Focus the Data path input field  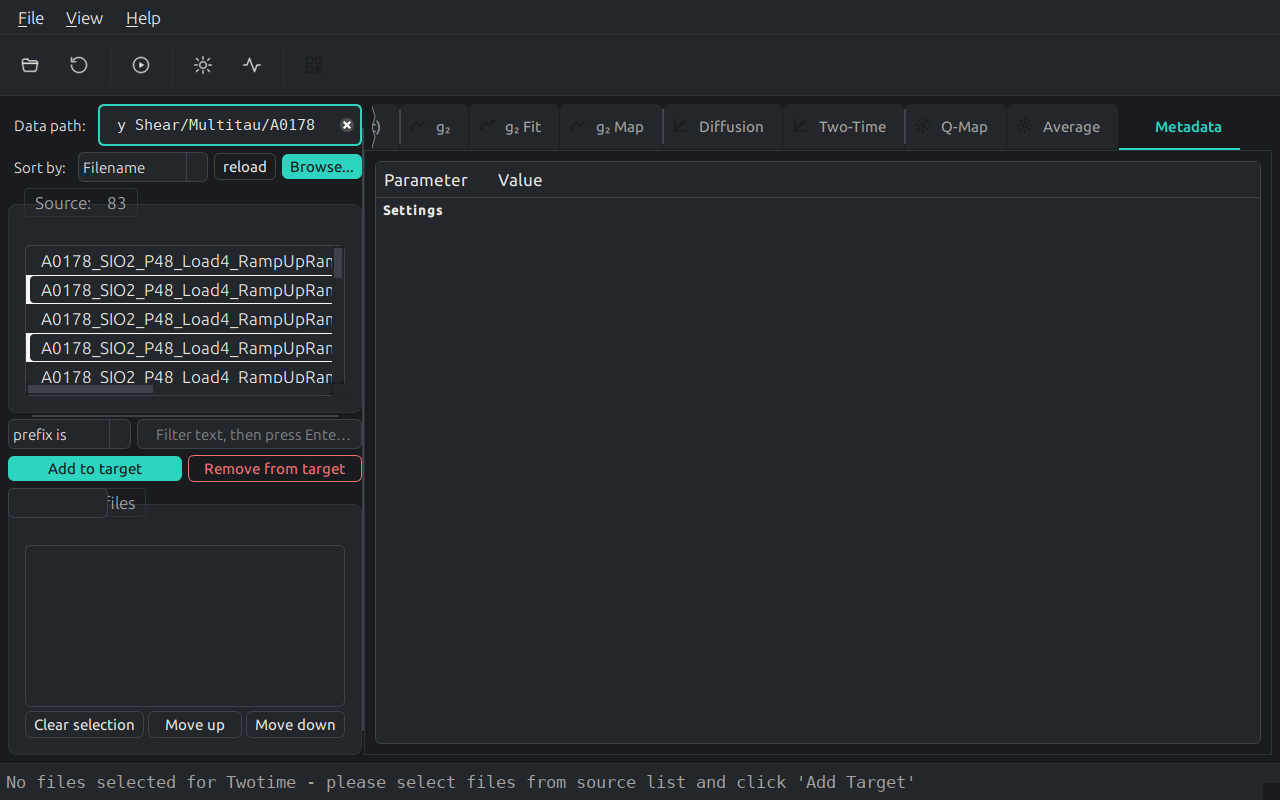coord(230,125)
